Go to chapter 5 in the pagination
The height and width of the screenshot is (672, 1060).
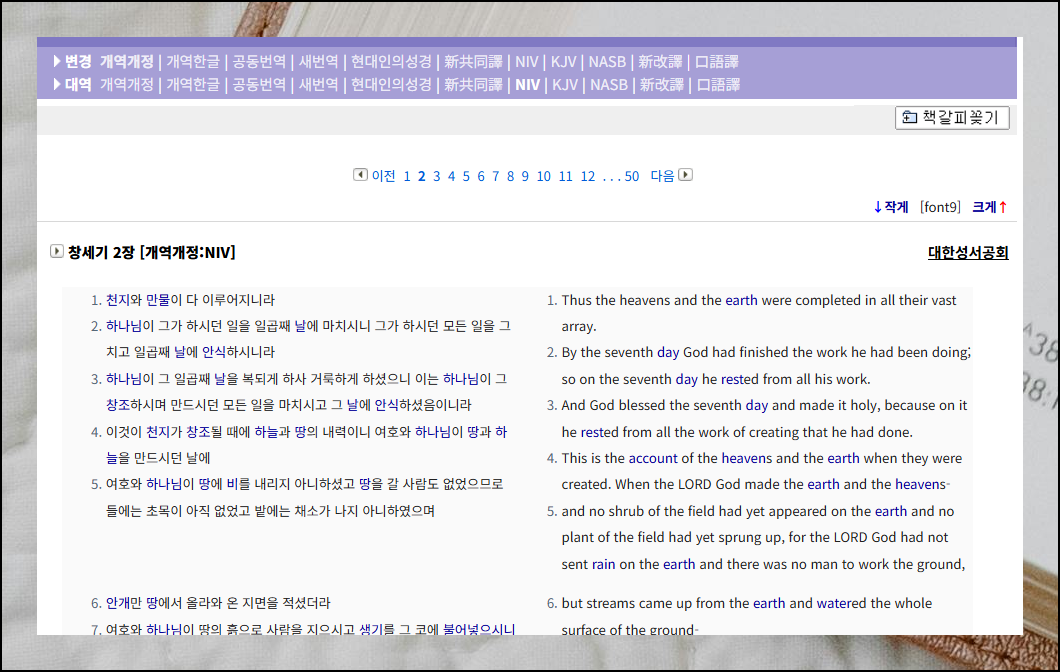click(466, 176)
